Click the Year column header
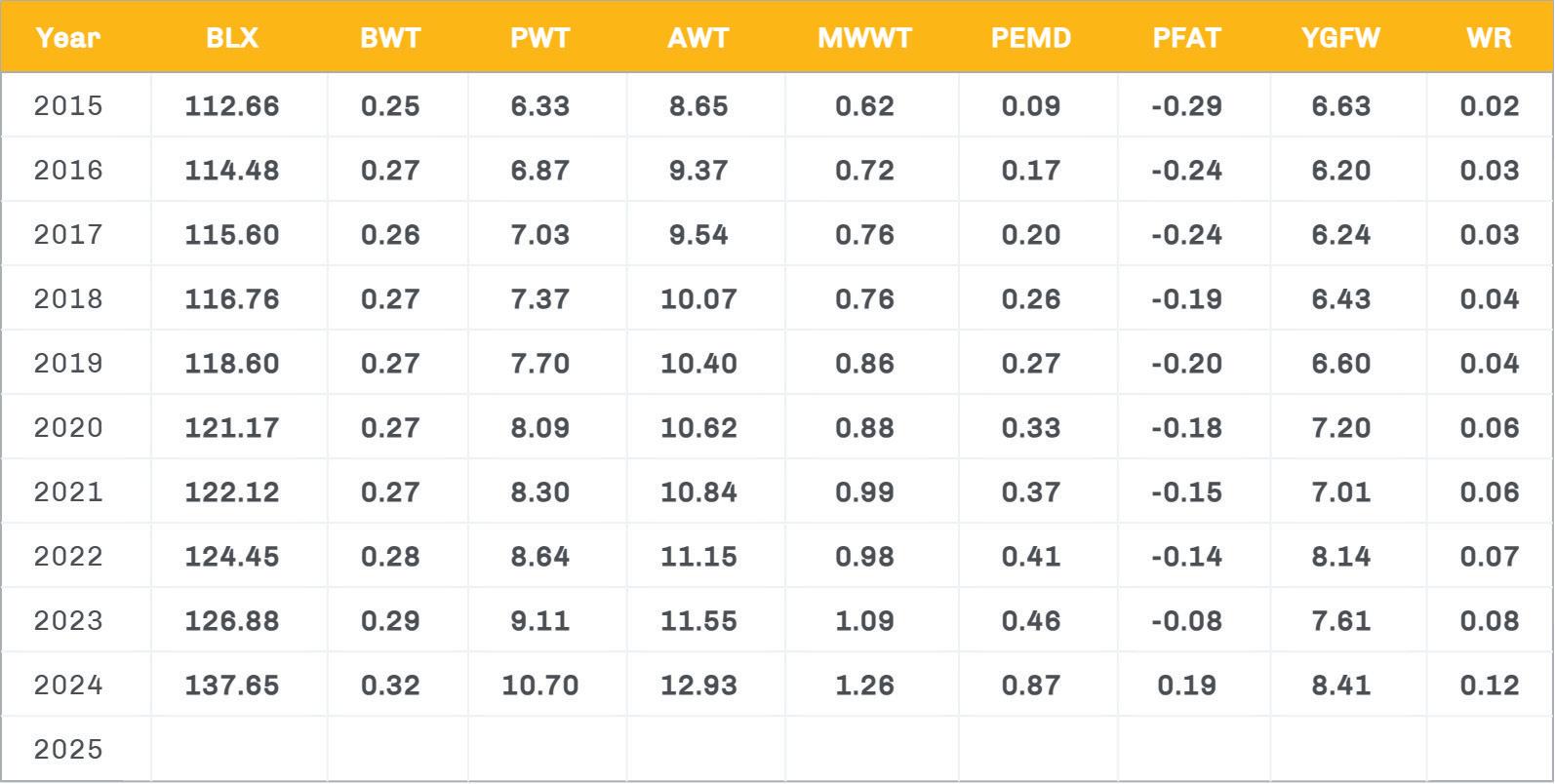The image size is (1555, 784). point(68,38)
